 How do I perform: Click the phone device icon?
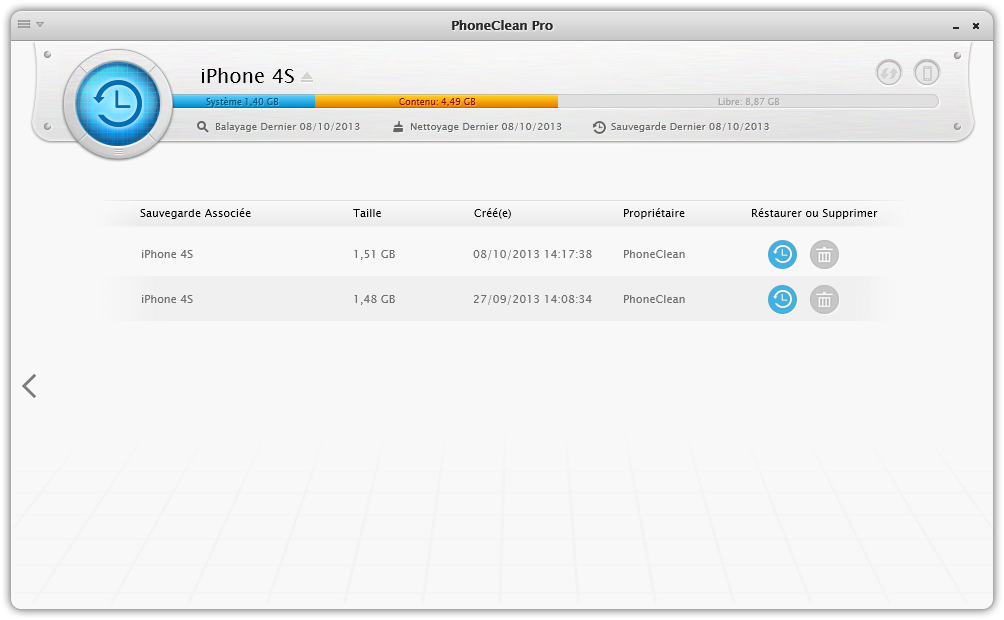[x=927, y=72]
